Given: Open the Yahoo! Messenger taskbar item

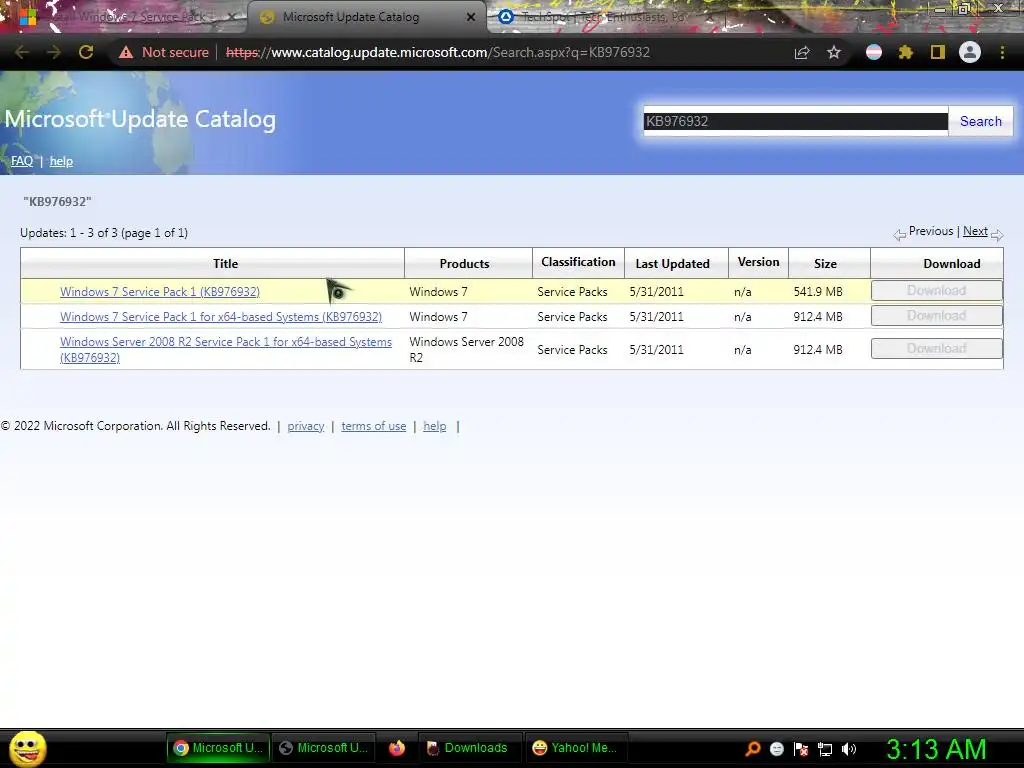Looking at the screenshot, I should coord(575,748).
